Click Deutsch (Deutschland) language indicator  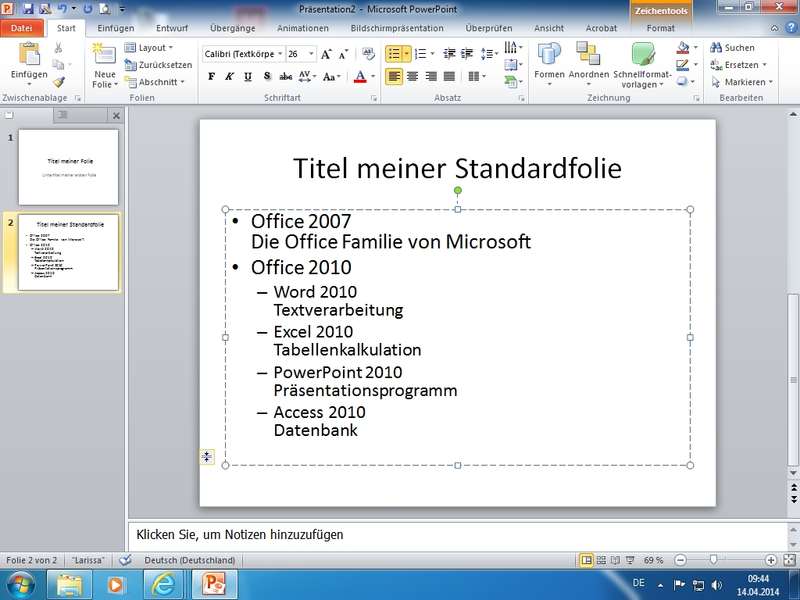(190, 560)
